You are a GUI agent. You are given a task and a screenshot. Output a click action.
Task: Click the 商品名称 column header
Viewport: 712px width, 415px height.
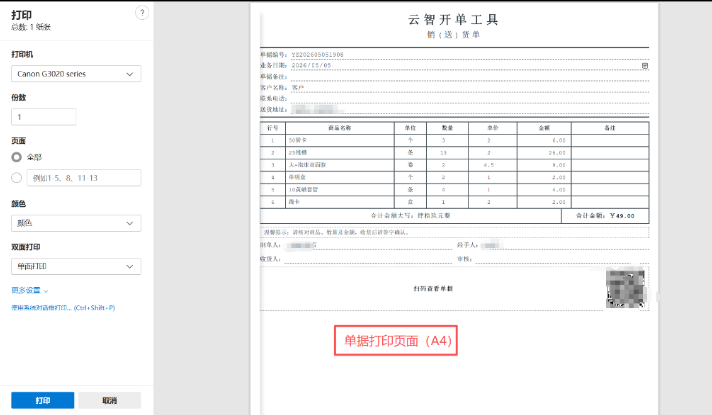[340, 128]
